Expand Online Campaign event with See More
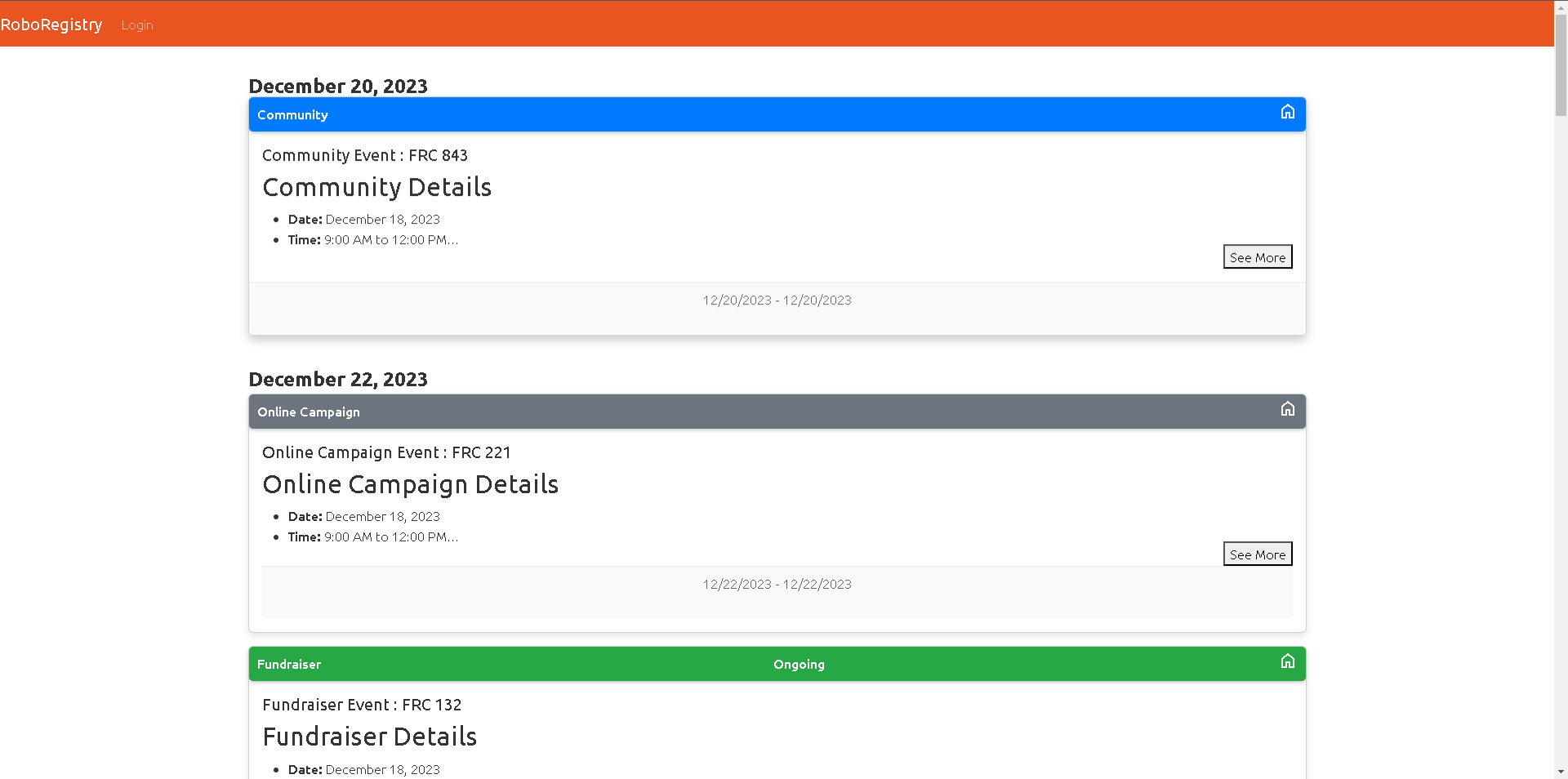Viewport: 1568px width, 779px height. pos(1258,554)
